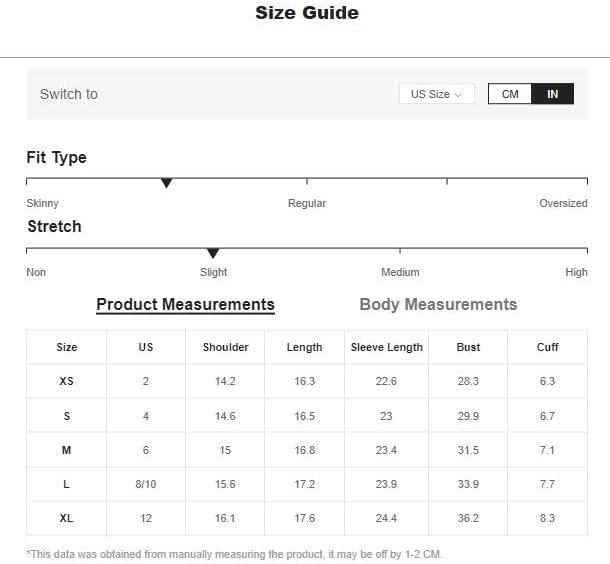Click the High stretch label
The width and height of the screenshot is (610, 564).
point(576,272)
